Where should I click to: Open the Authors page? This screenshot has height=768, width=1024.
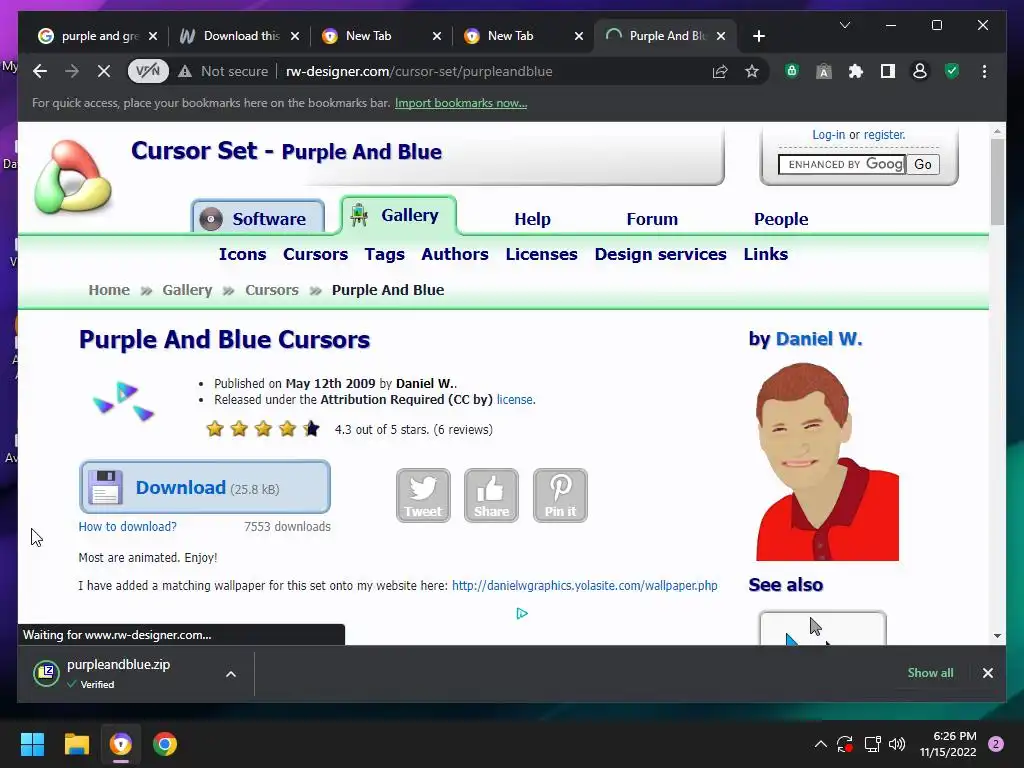(455, 254)
